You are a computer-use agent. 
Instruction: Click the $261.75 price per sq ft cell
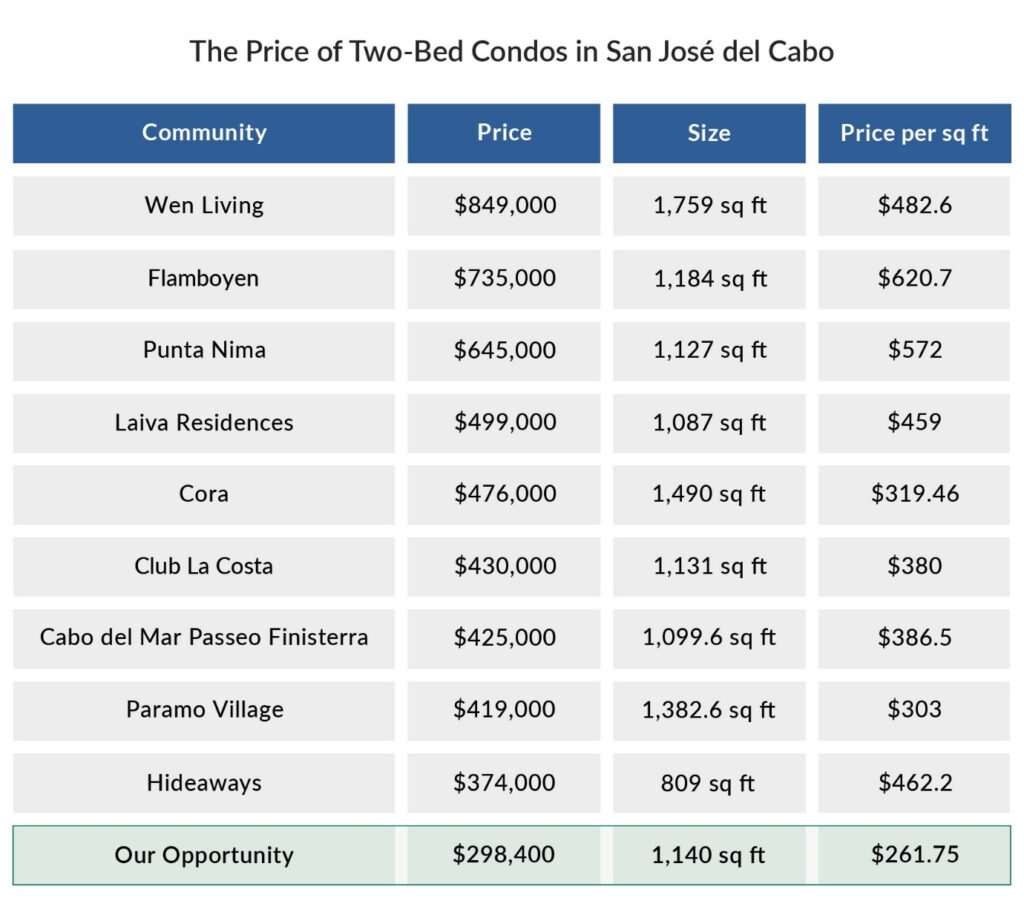point(914,855)
